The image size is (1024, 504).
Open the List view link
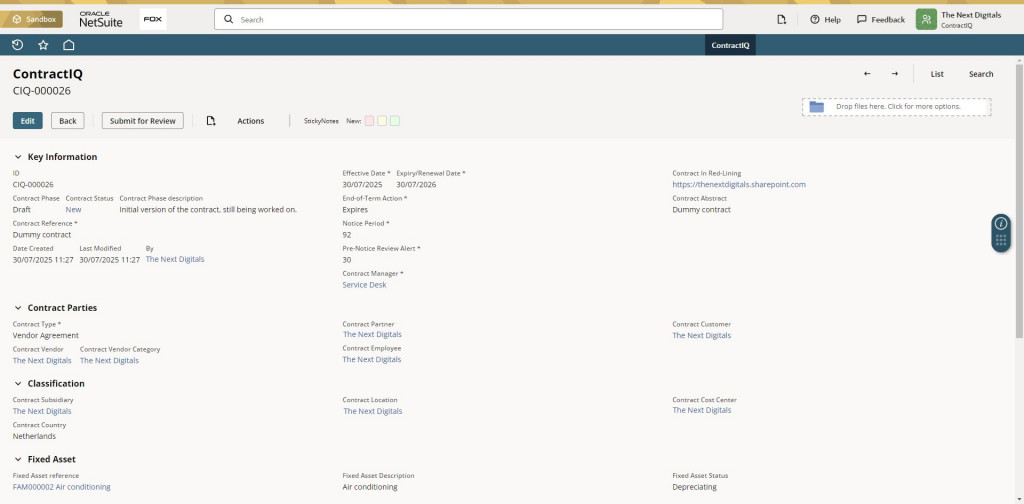937,74
